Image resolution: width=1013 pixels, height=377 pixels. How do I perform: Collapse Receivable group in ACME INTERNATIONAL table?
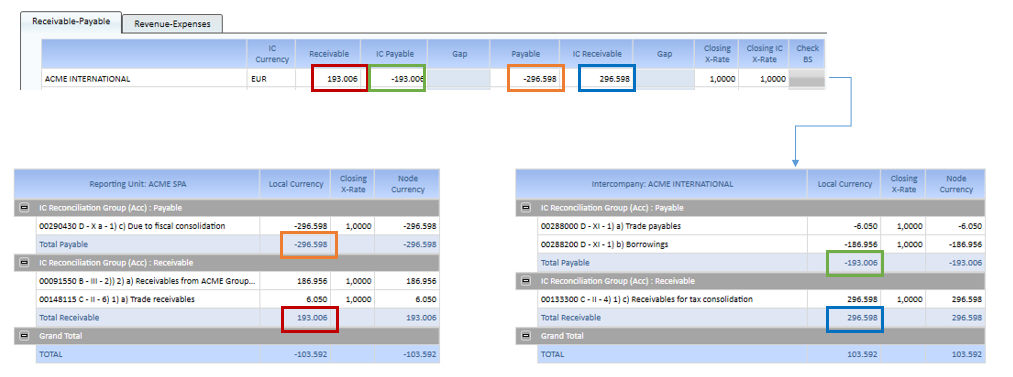point(526,281)
